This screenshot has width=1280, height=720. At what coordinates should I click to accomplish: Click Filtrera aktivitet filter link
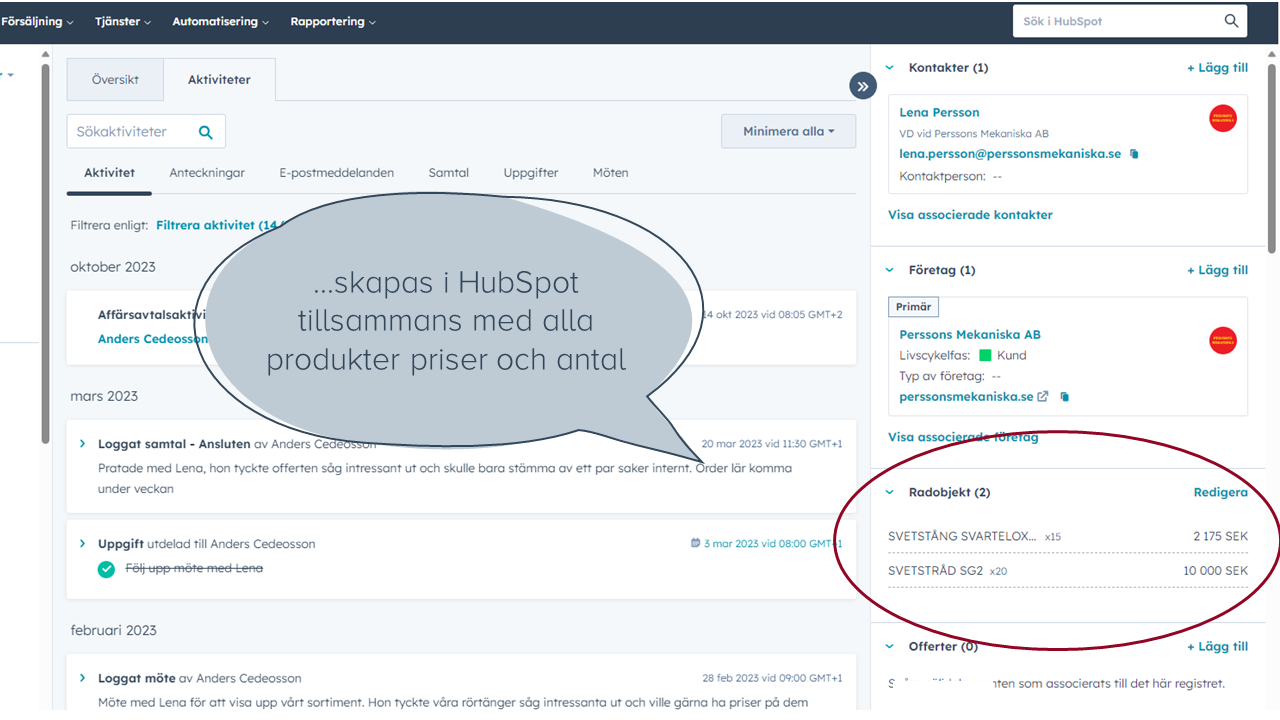[218, 226]
